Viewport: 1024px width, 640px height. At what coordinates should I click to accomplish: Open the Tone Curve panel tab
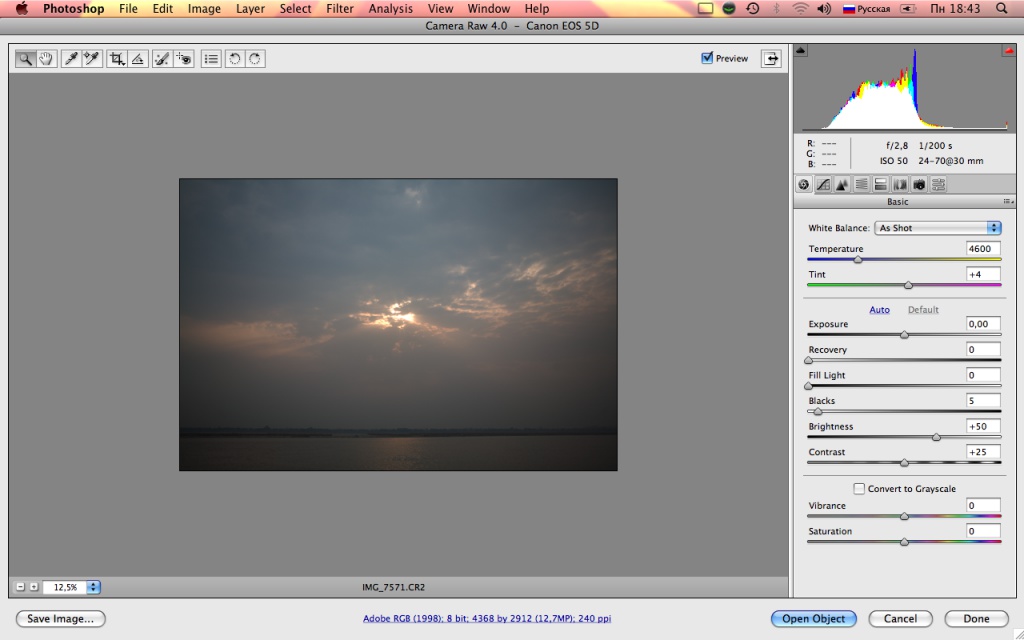pyautogui.click(x=822, y=184)
